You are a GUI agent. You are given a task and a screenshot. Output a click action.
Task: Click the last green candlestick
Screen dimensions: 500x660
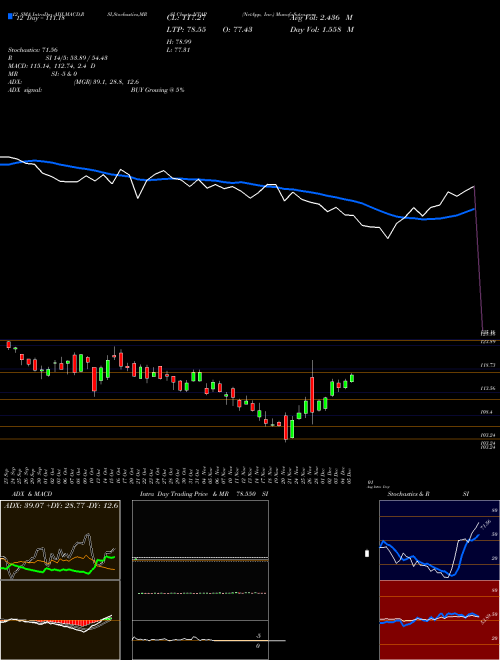point(352,378)
